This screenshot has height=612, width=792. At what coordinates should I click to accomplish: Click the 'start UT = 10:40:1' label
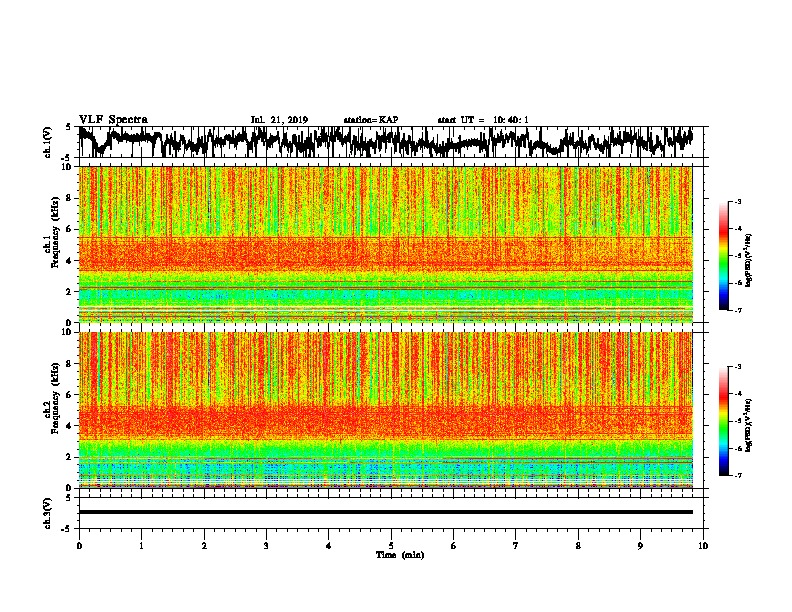483,120
